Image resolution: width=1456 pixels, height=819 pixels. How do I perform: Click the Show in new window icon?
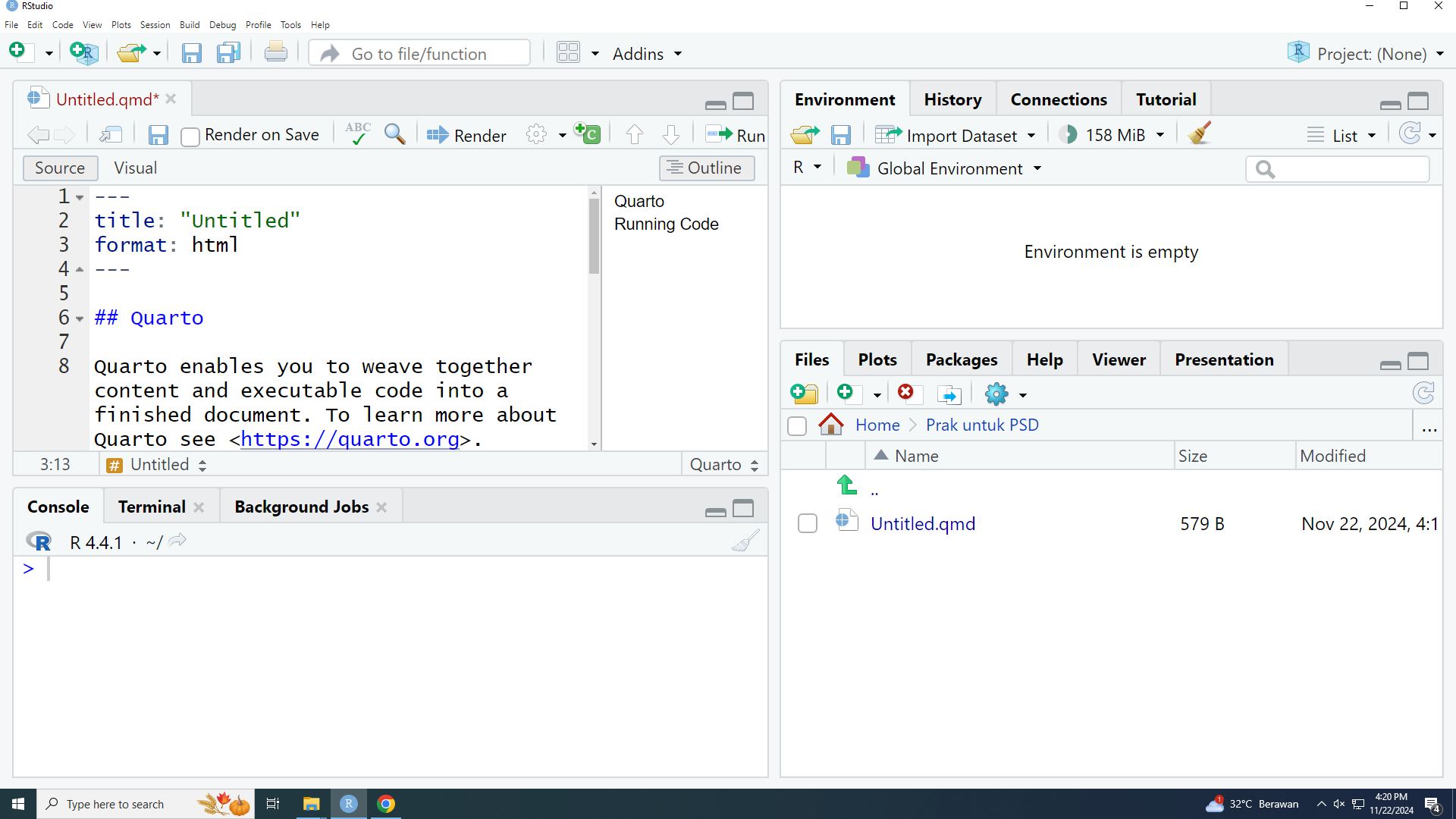(x=111, y=135)
